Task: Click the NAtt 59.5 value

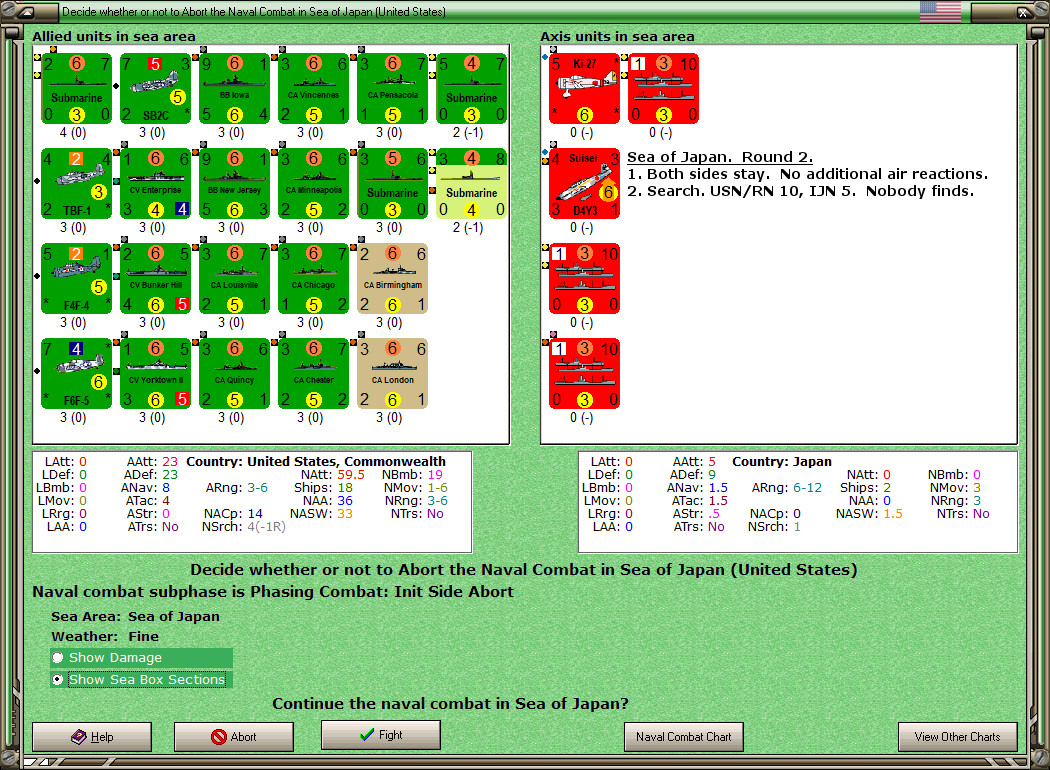Action: (351, 474)
